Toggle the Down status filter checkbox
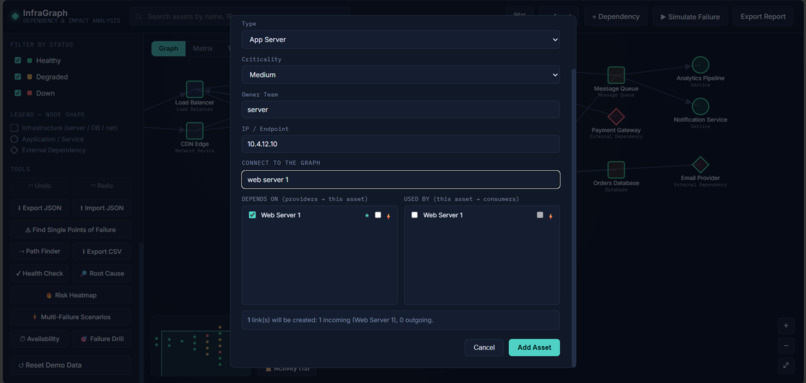806x383 pixels. coord(18,93)
